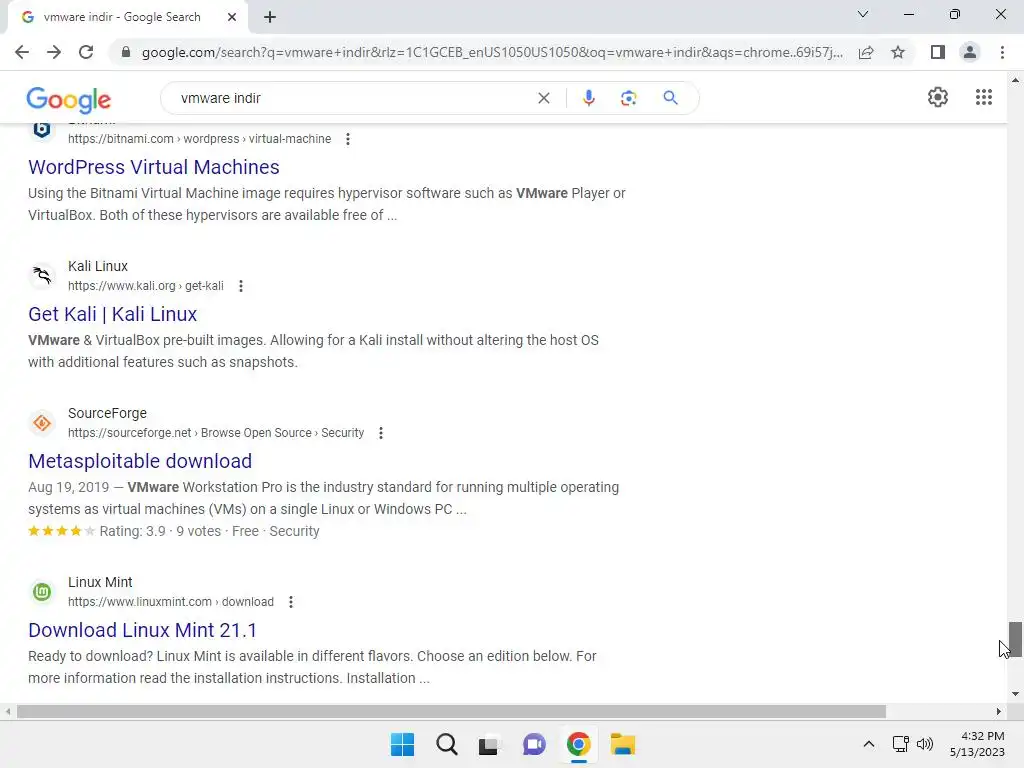Viewport: 1024px width, 768px height.
Task: Open more options for SourceForge result
Action: [381, 433]
